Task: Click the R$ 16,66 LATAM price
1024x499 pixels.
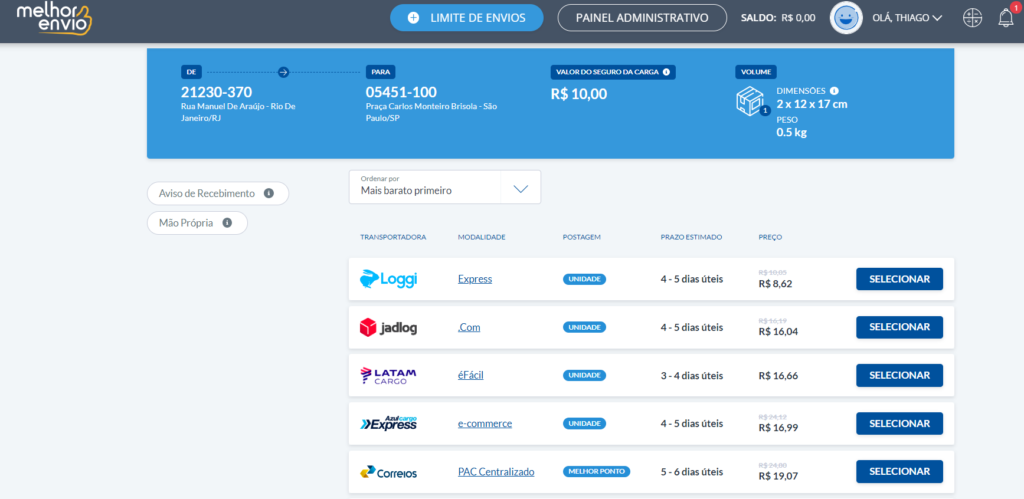Action: pyautogui.click(x=778, y=376)
